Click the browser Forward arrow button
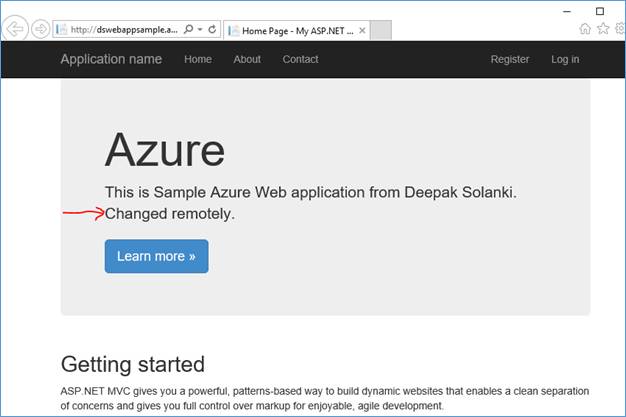 coord(40,29)
